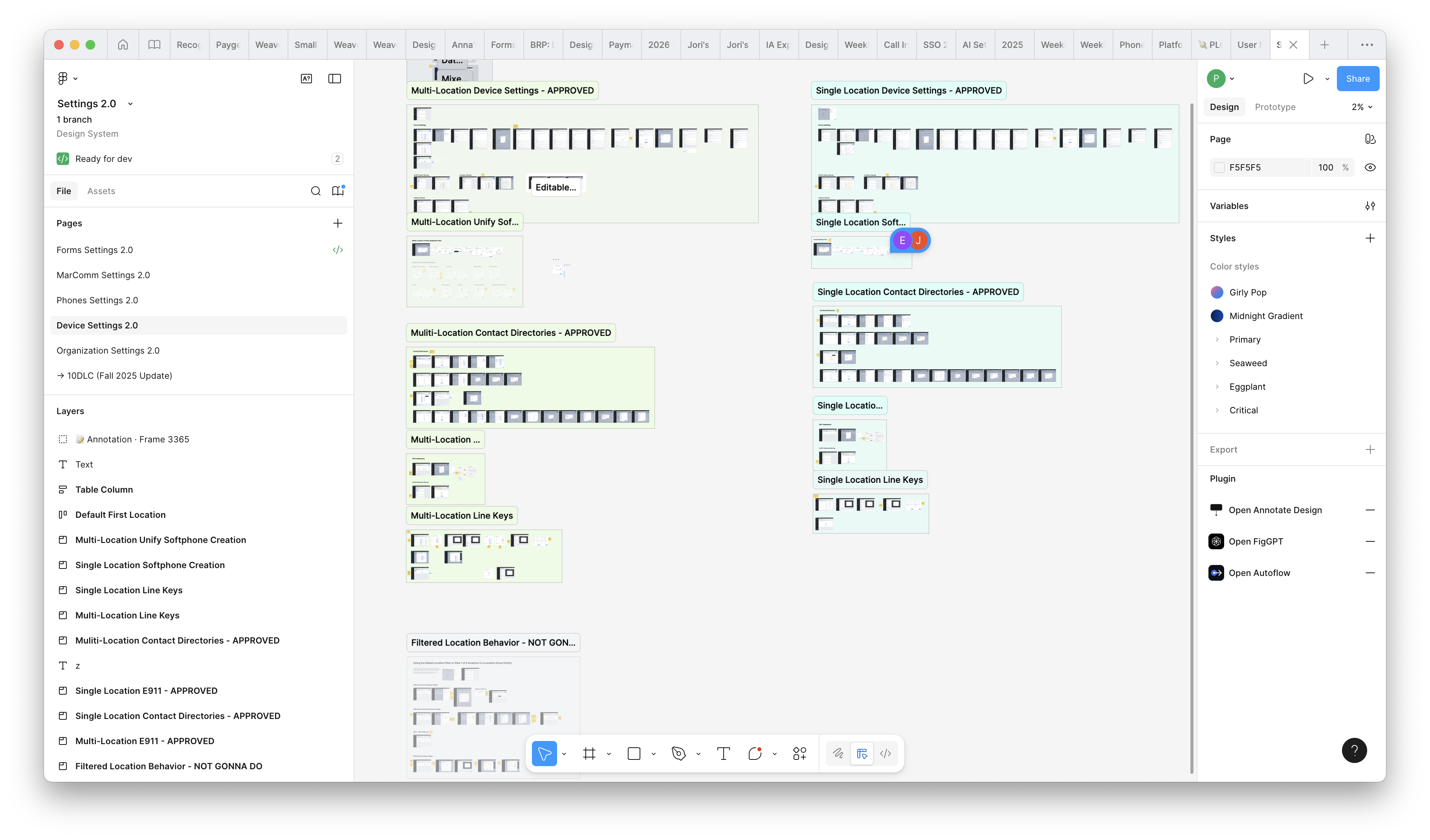Select the Comment tool
The width and height of the screenshot is (1430, 840).
pyautogui.click(x=755, y=753)
